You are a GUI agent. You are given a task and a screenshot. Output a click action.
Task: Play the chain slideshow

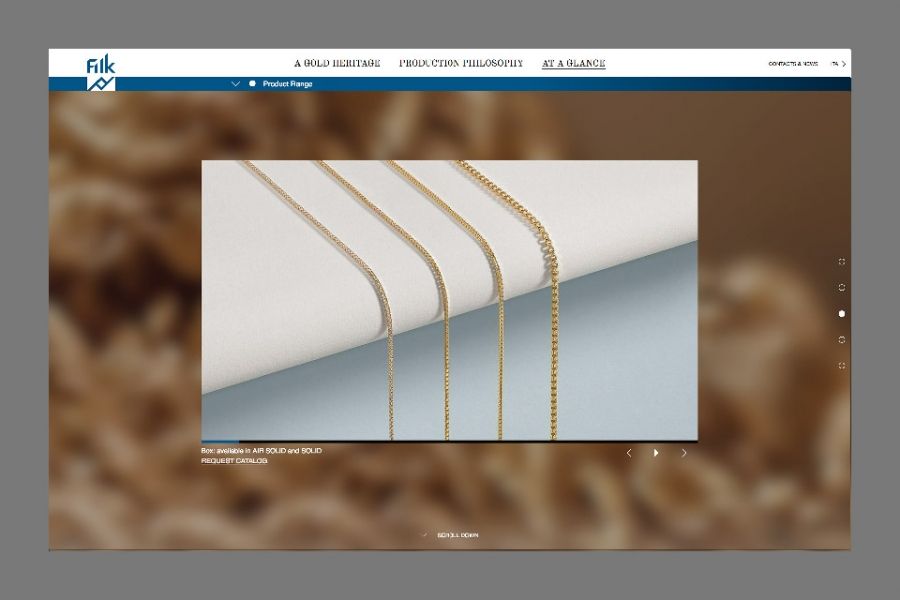coord(656,453)
